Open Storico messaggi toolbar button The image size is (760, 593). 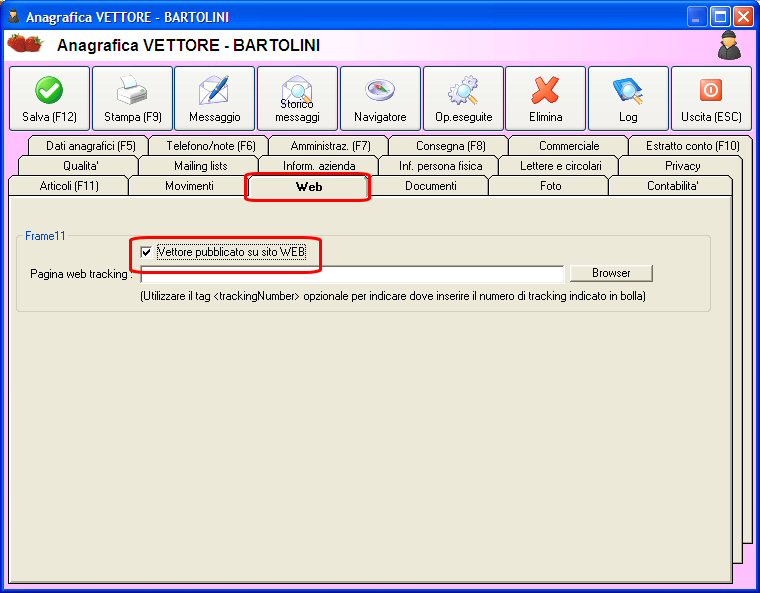tap(297, 99)
